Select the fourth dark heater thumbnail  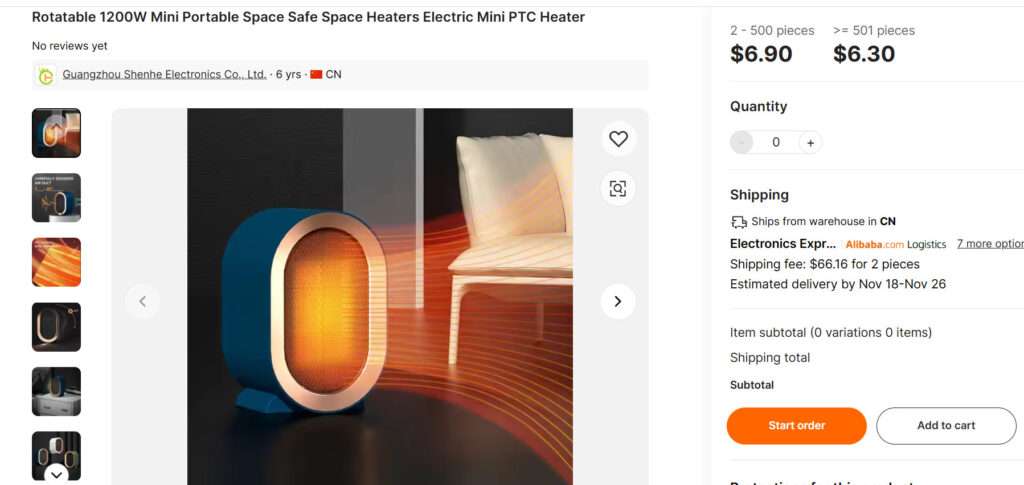pyautogui.click(x=56, y=327)
